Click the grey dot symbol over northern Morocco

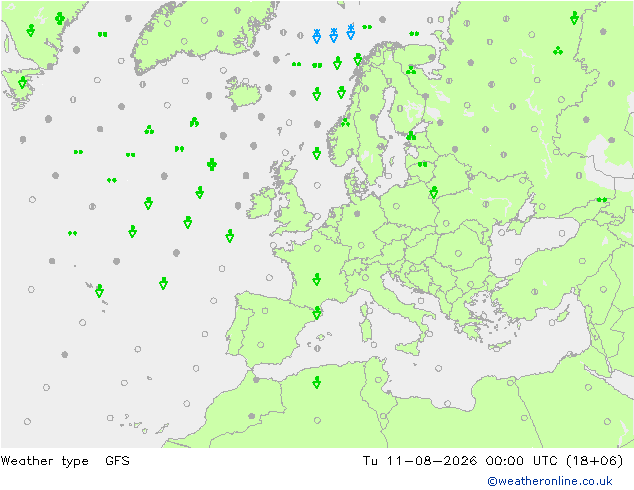point(256,380)
